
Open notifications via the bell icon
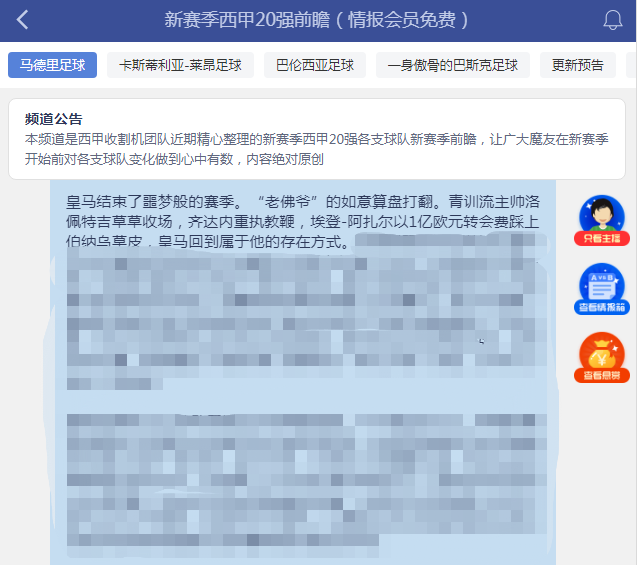tap(612, 20)
